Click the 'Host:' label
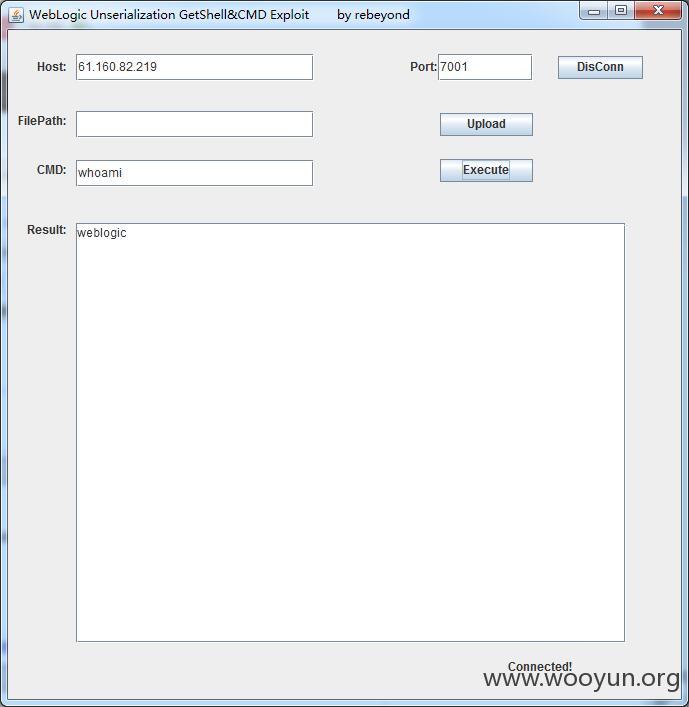 click(x=51, y=67)
